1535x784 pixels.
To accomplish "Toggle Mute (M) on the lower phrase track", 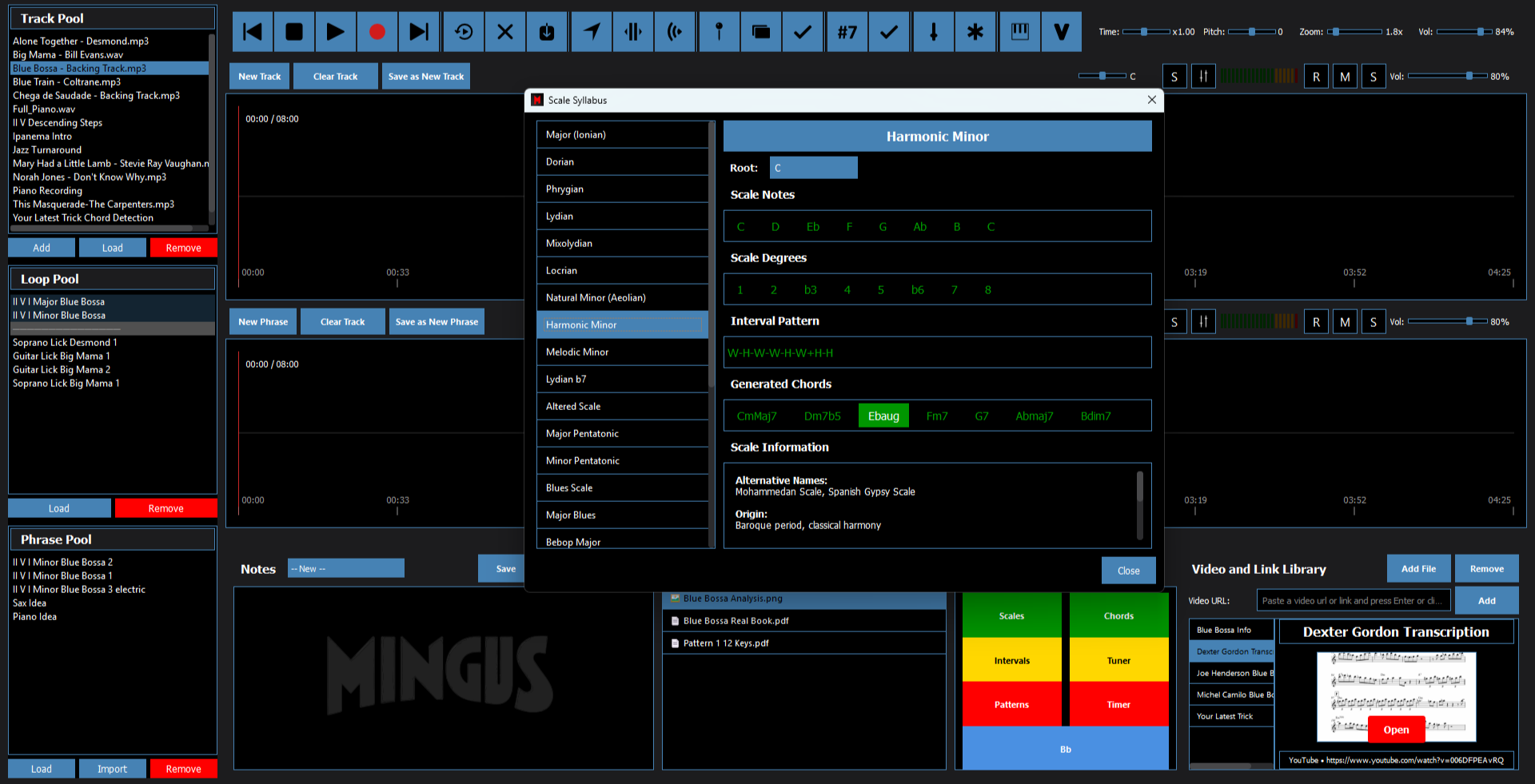I will click(1345, 322).
